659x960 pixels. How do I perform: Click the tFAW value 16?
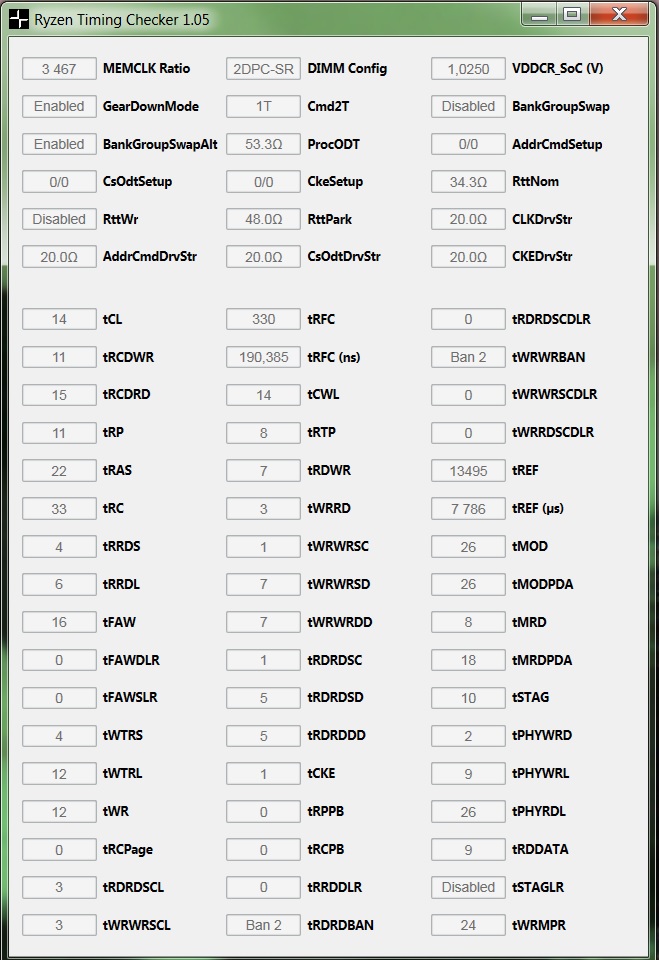click(59, 623)
